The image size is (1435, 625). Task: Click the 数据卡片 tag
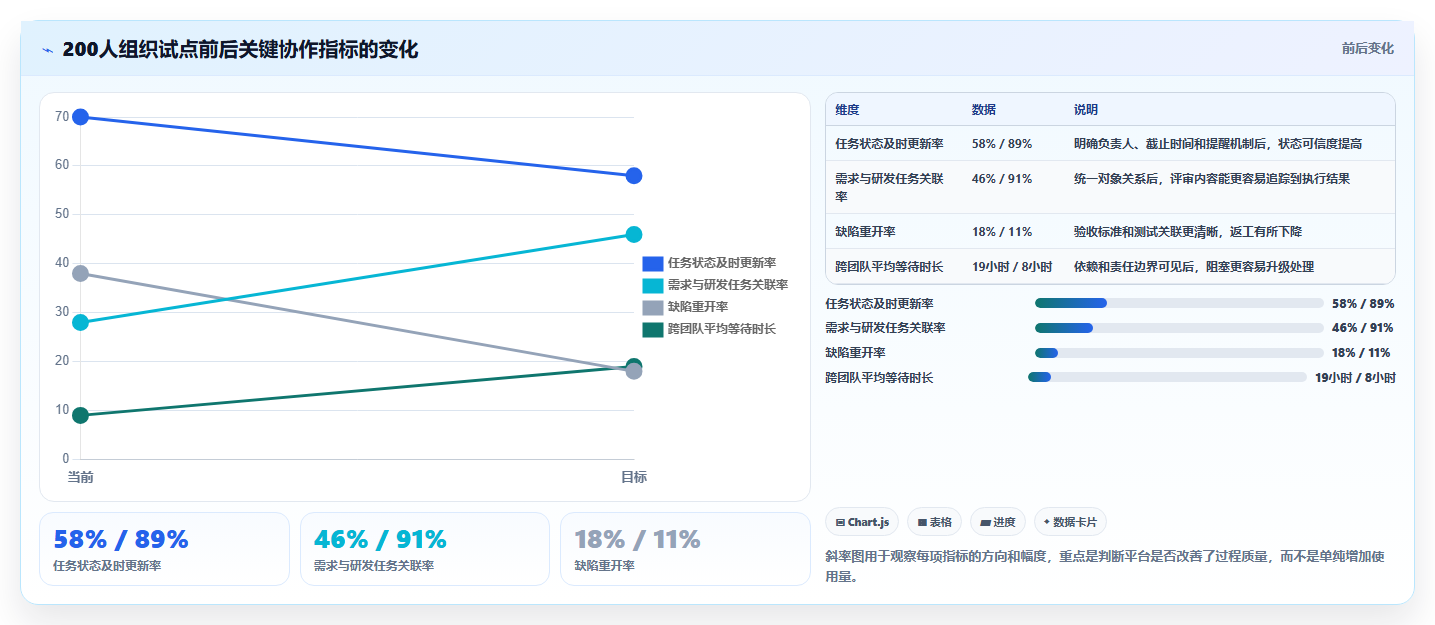(1070, 522)
